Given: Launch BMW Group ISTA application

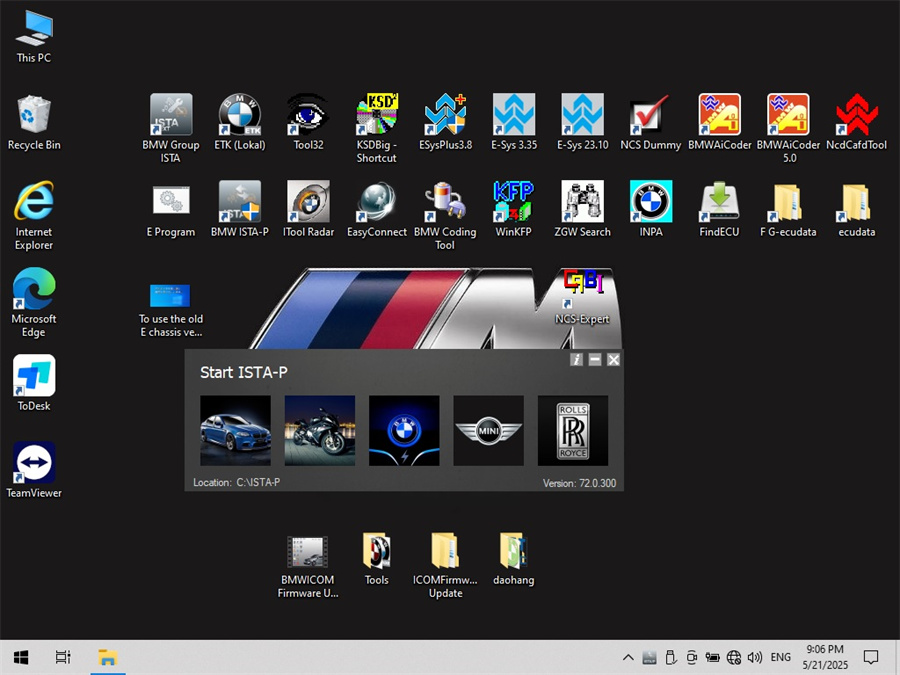Looking at the screenshot, I should [170, 114].
